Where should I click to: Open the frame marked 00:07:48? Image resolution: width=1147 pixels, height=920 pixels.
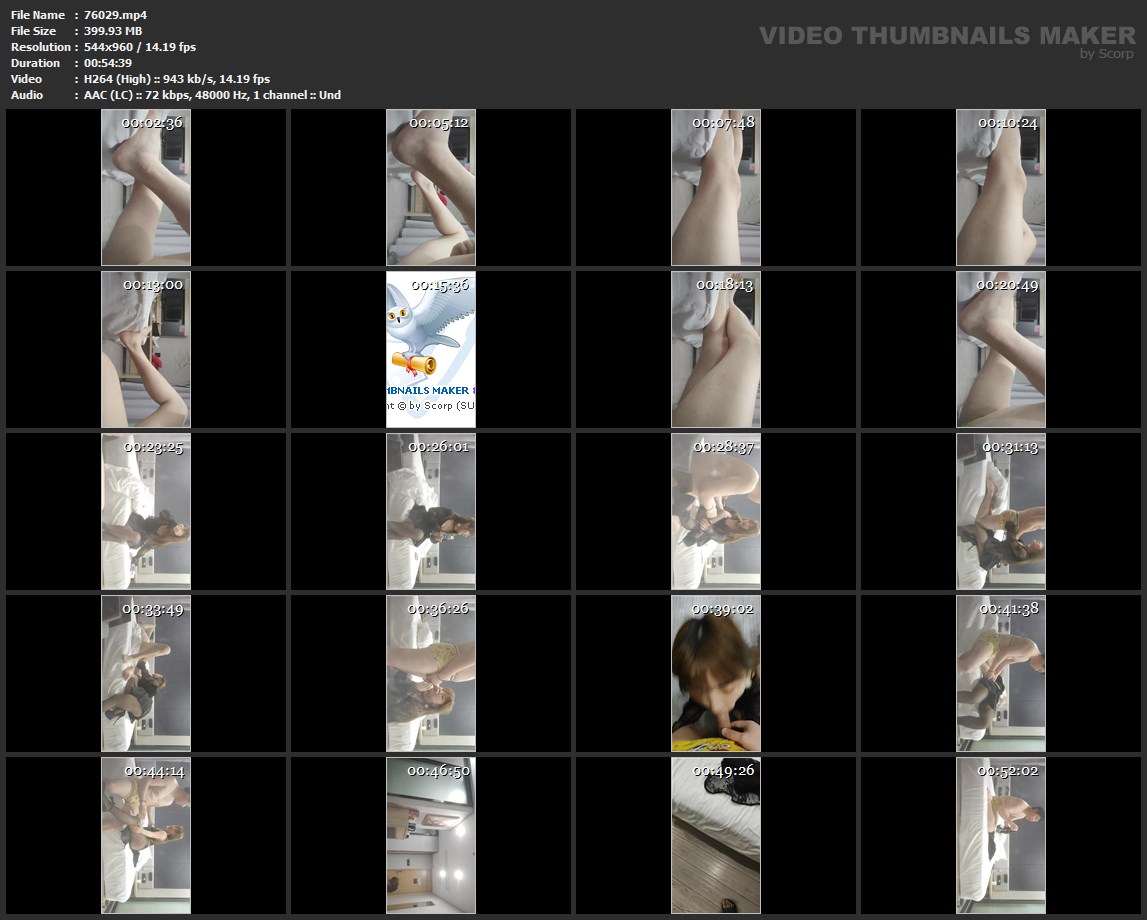[716, 187]
